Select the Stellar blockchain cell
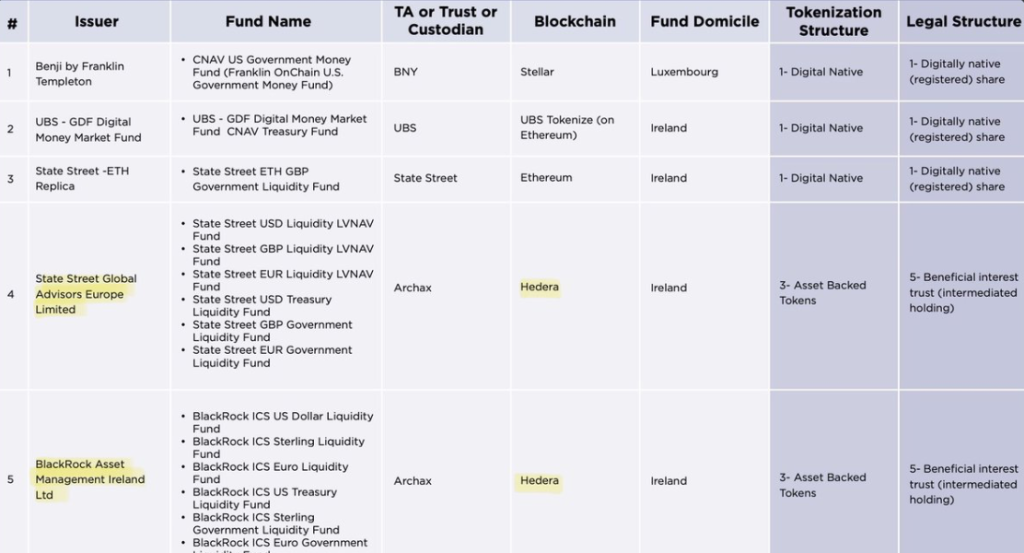1024x553 pixels. click(537, 72)
